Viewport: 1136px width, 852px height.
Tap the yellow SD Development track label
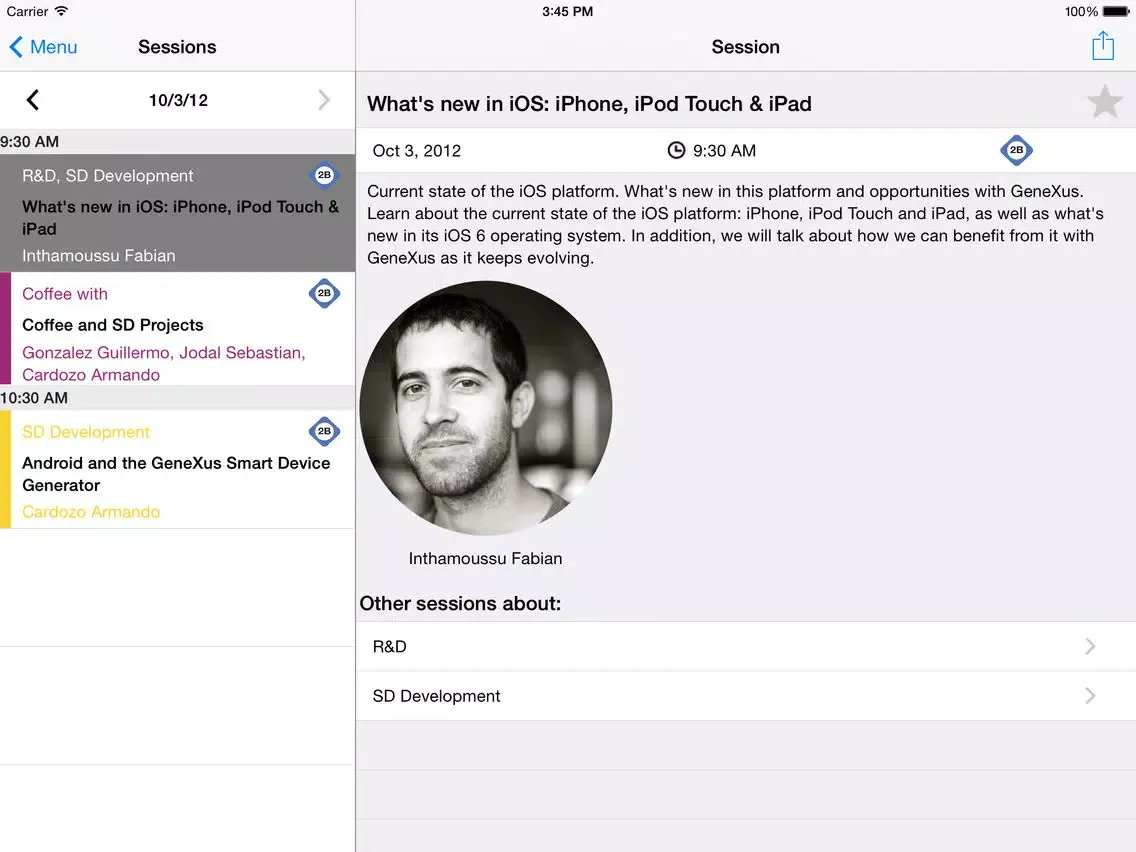[x=85, y=433]
